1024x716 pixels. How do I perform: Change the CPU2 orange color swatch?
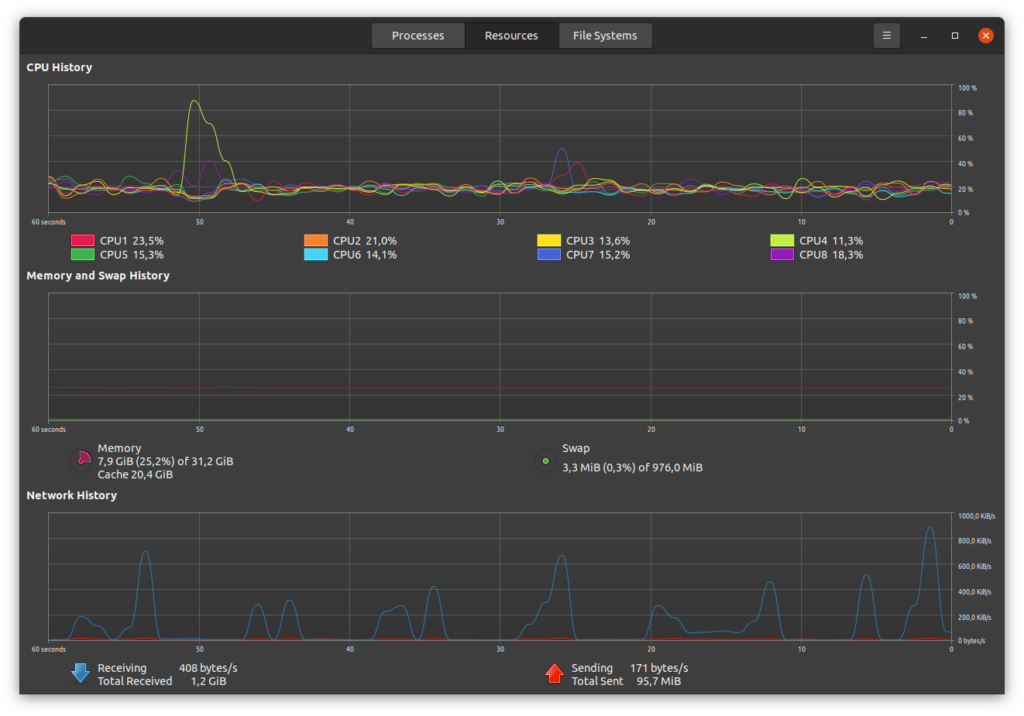[x=316, y=240]
